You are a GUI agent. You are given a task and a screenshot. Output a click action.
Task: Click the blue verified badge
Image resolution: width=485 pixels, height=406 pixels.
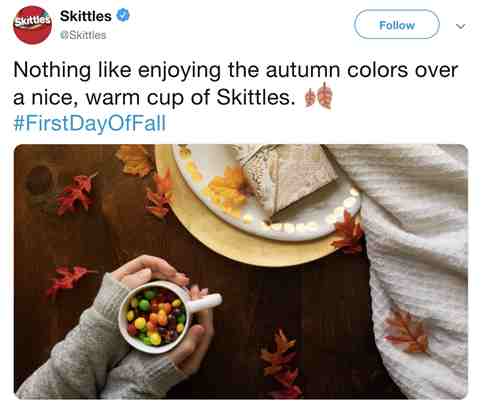pos(123,15)
